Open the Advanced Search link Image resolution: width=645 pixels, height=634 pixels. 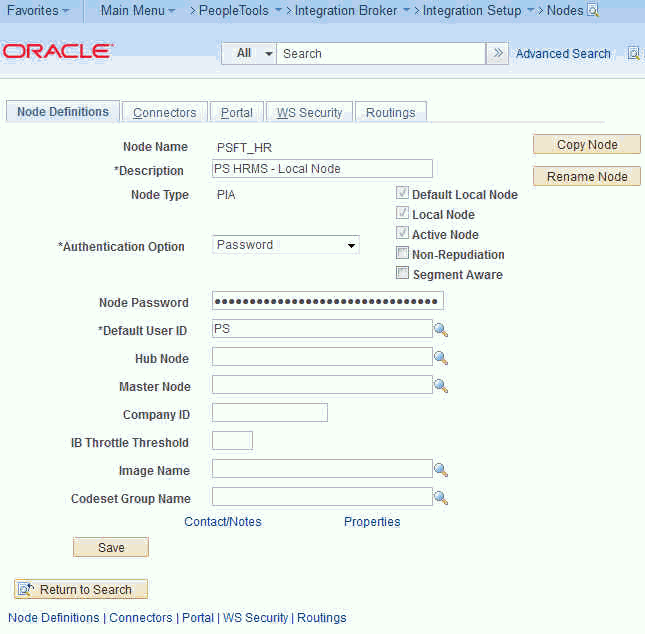[563, 53]
